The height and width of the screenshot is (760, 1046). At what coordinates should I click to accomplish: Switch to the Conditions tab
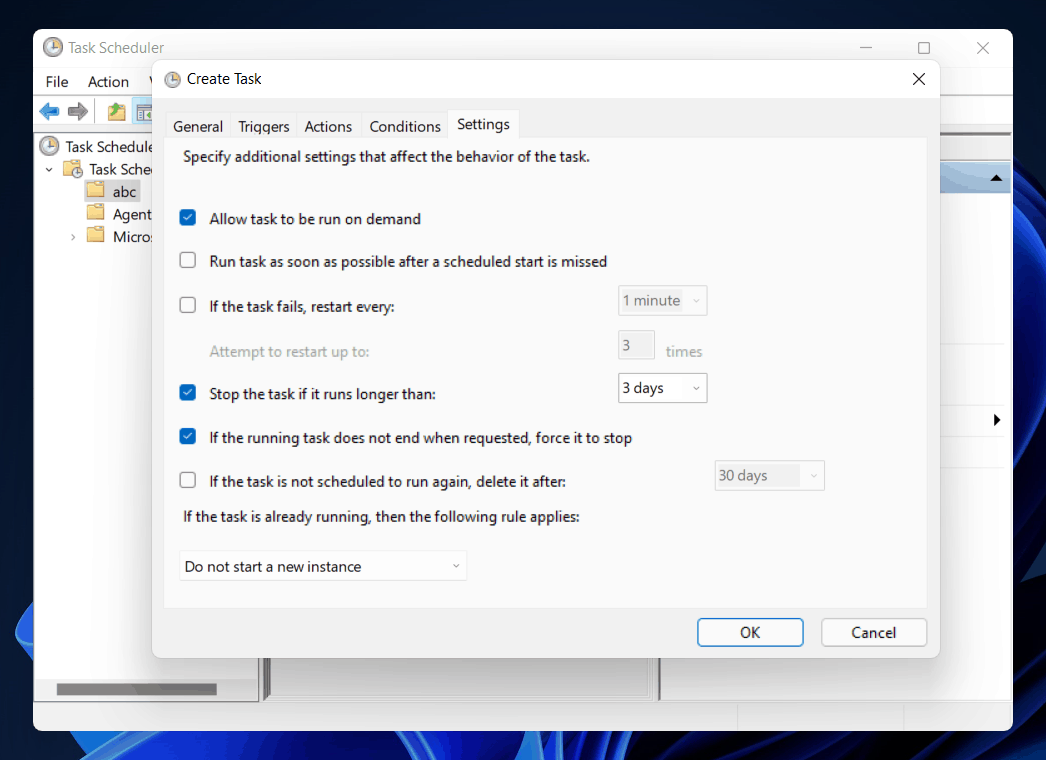(x=405, y=126)
